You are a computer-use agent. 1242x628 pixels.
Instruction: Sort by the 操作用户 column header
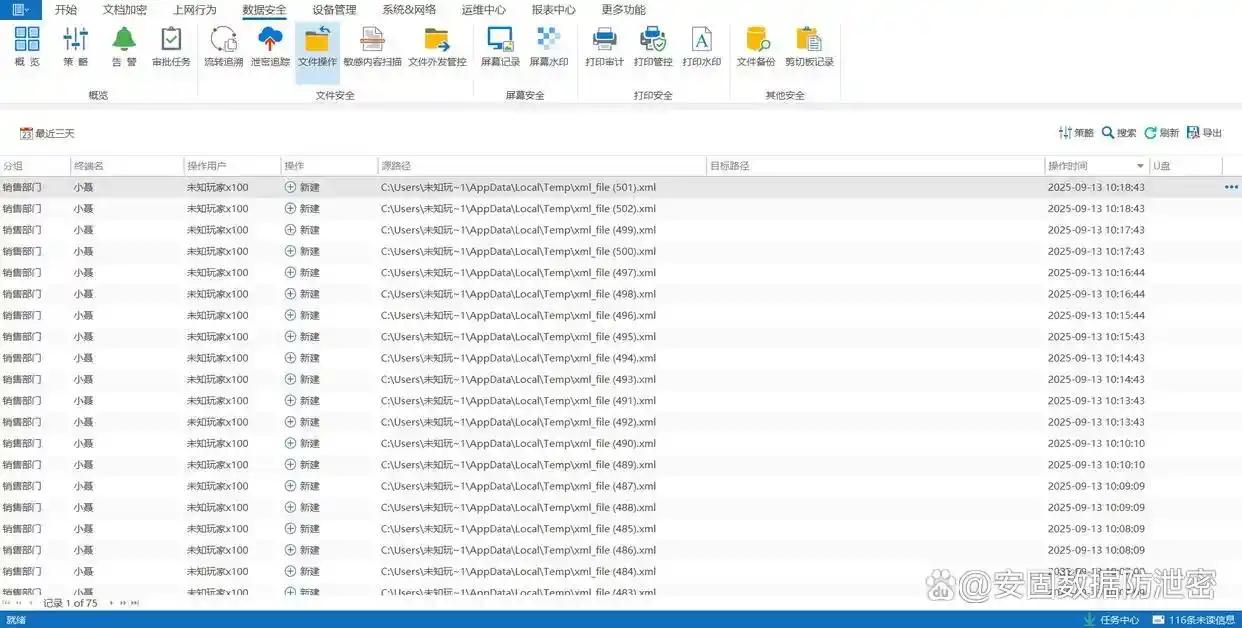(x=233, y=165)
